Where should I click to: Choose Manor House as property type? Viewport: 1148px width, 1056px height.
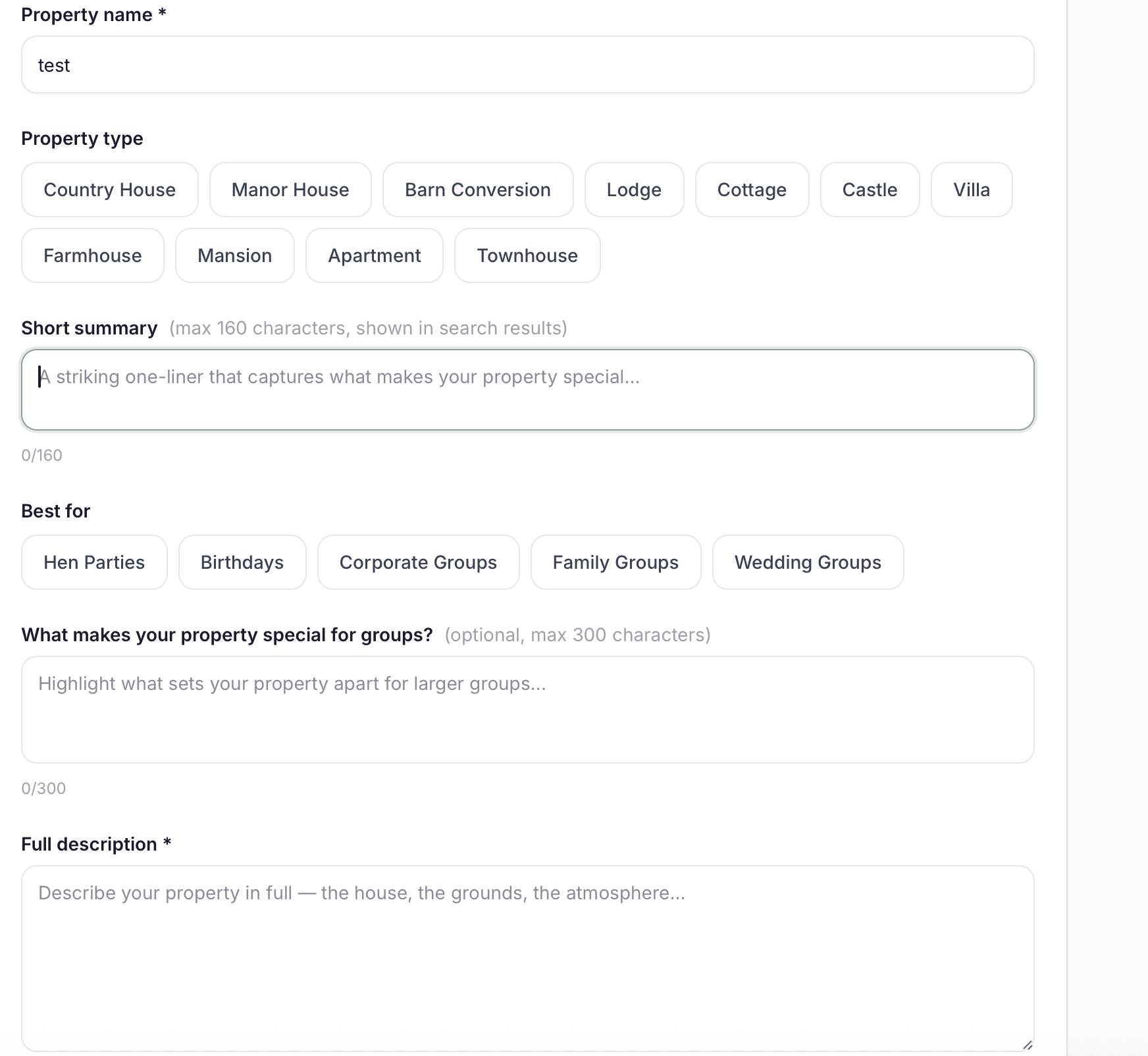coord(290,190)
